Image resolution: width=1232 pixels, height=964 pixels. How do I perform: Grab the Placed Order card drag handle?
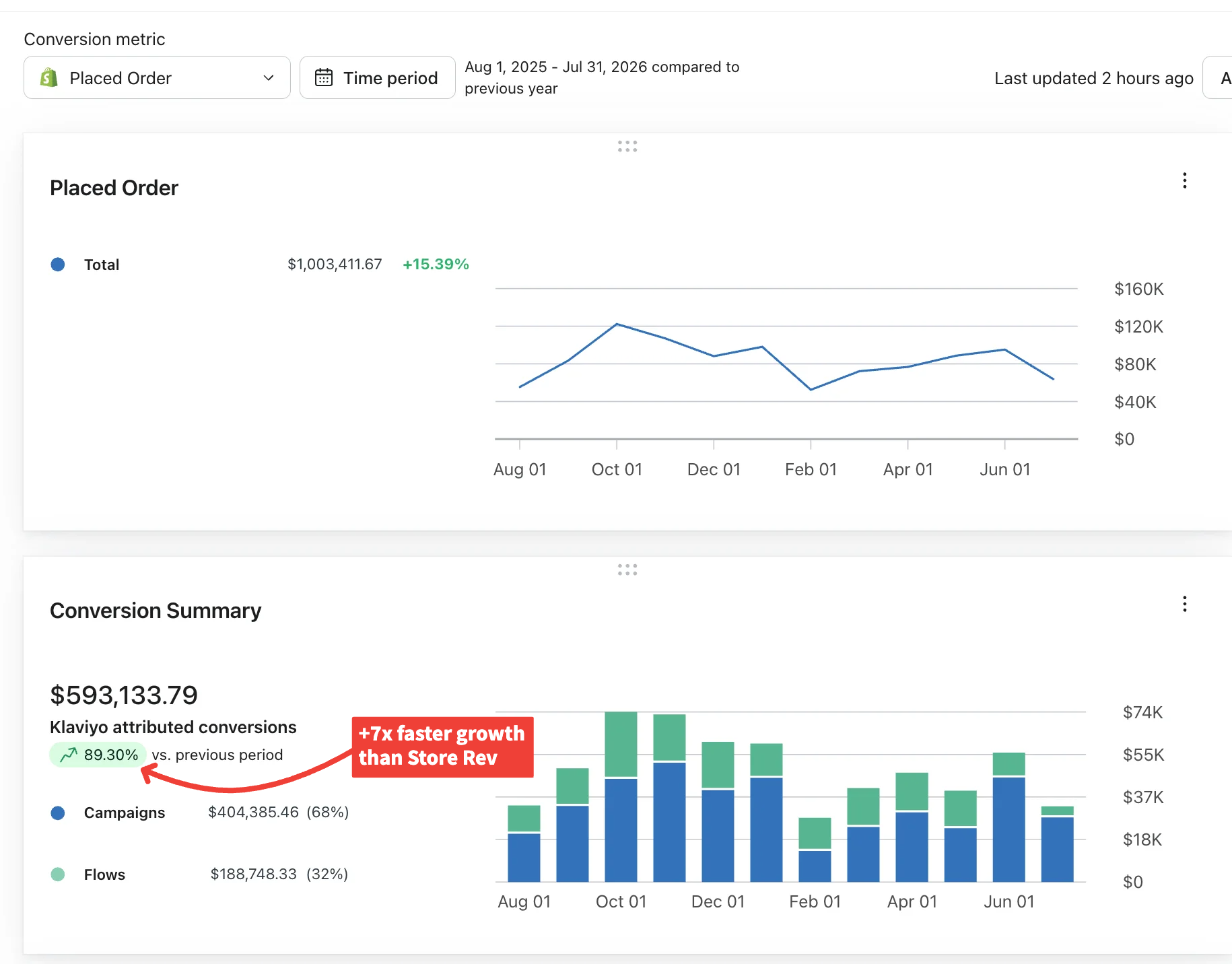(627, 146)
